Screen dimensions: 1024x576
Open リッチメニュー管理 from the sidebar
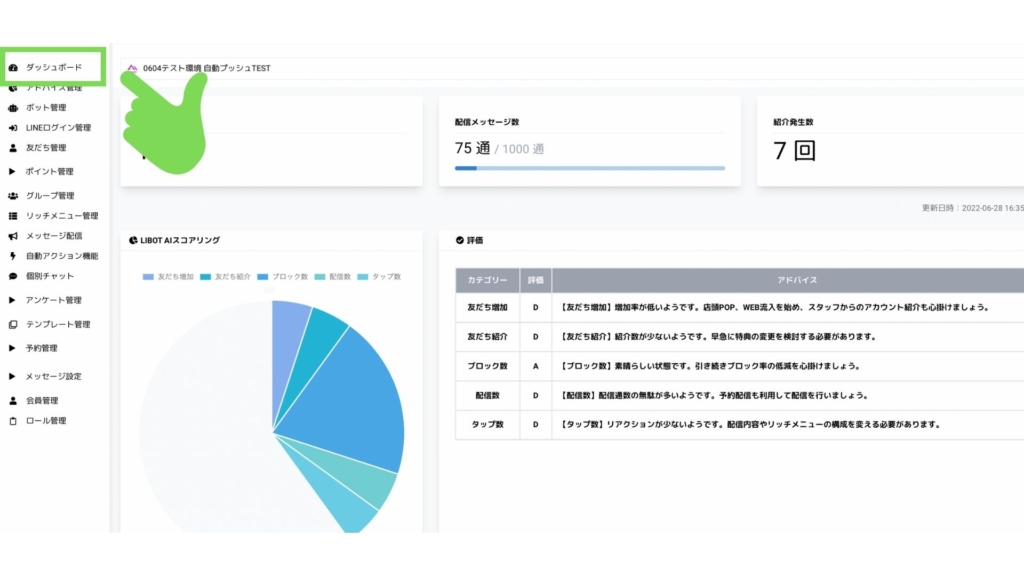tap(61, 216)
